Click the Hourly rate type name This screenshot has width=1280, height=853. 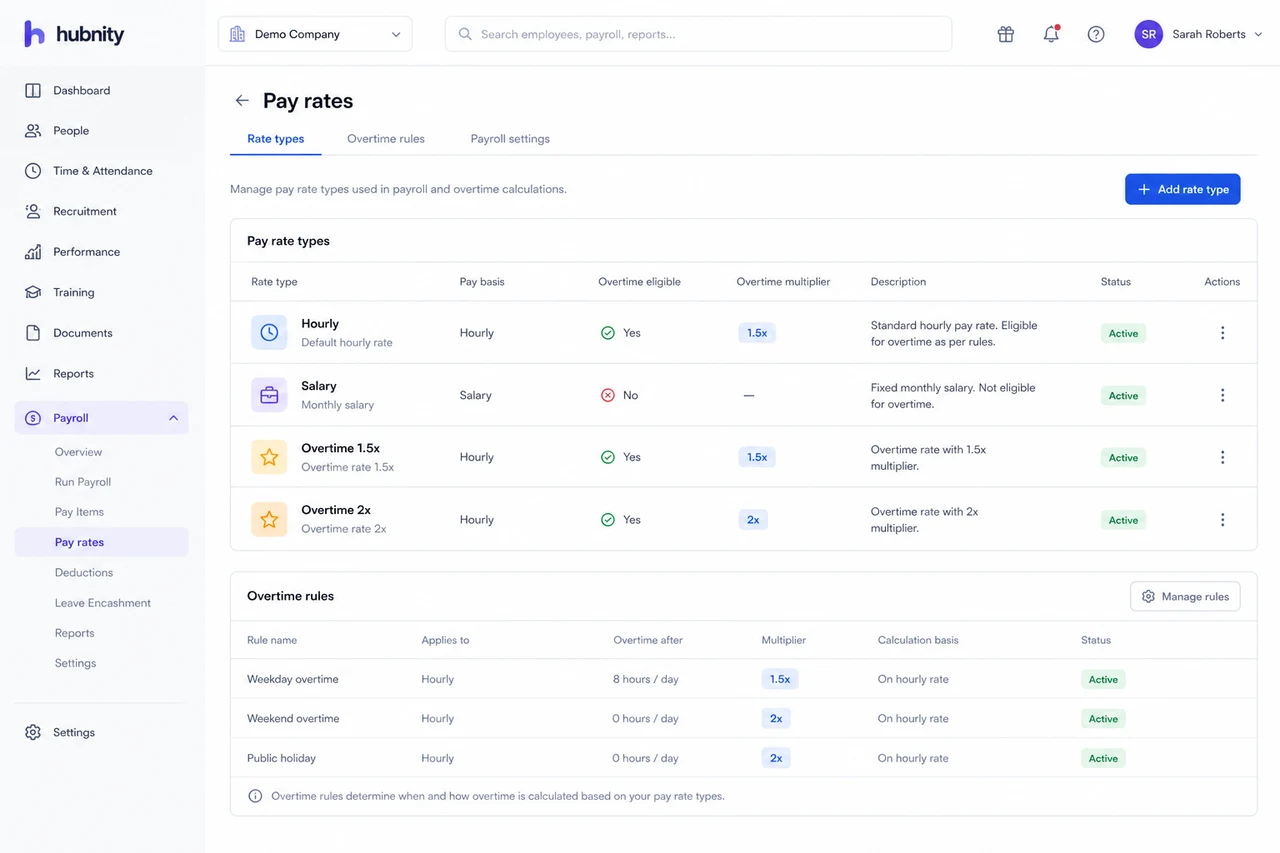(320, 324)
